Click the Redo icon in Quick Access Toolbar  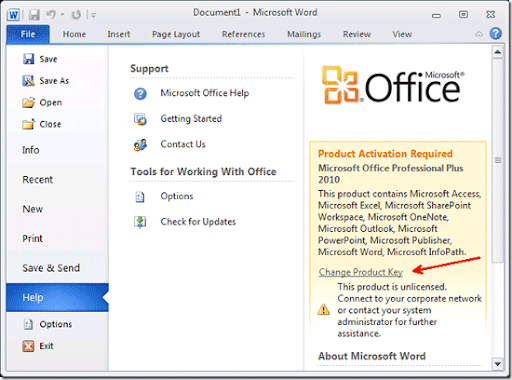pyautogui.click(x=76, y=15)
